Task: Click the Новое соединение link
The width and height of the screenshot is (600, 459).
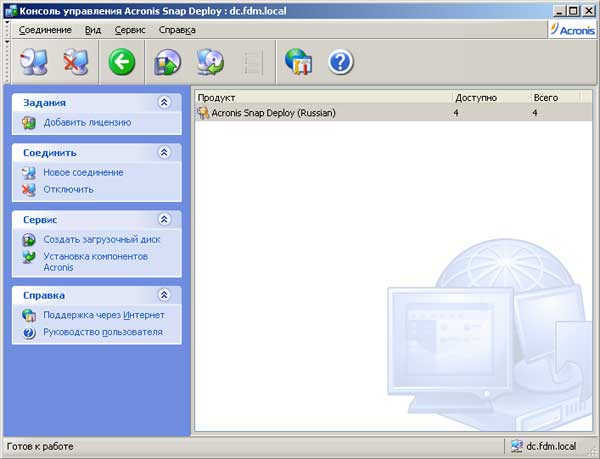Action: [x=83, y=173]
